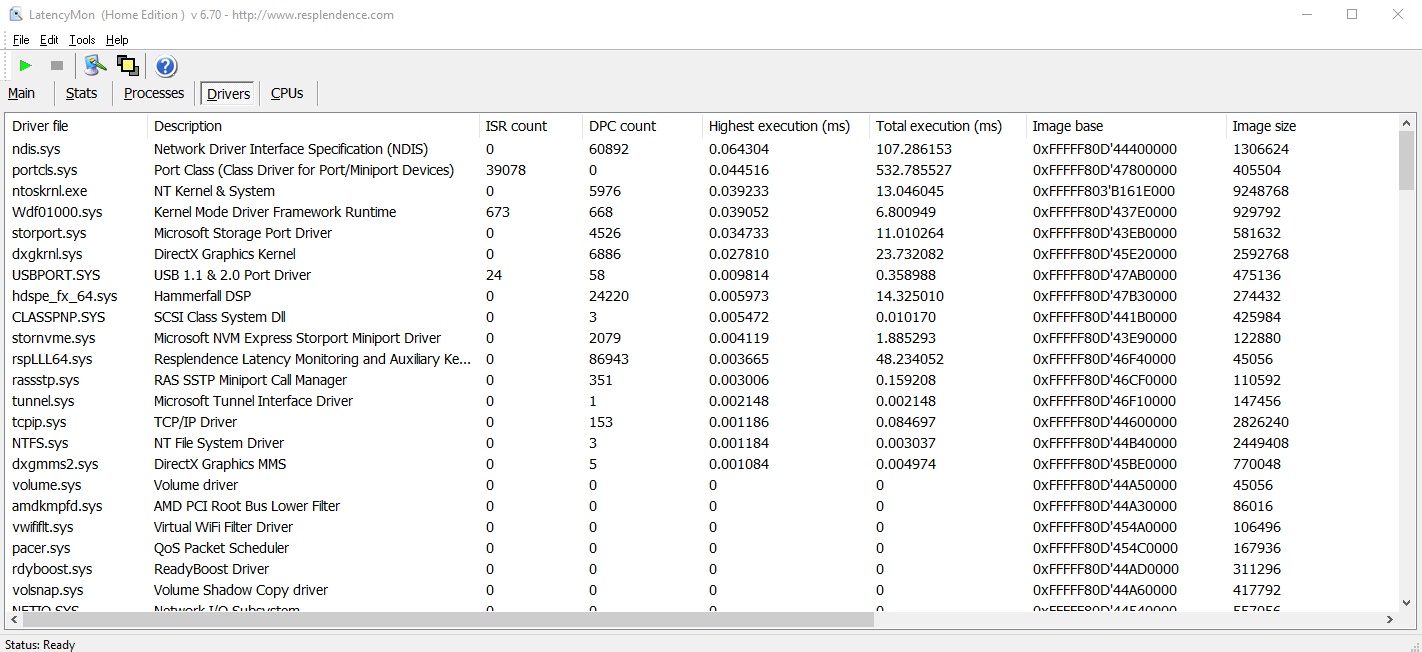Viewport: 1422px width, 652px height.
Task: Select the hdspe_fx_64.sys driver row
Action: [x=701, y=296]
